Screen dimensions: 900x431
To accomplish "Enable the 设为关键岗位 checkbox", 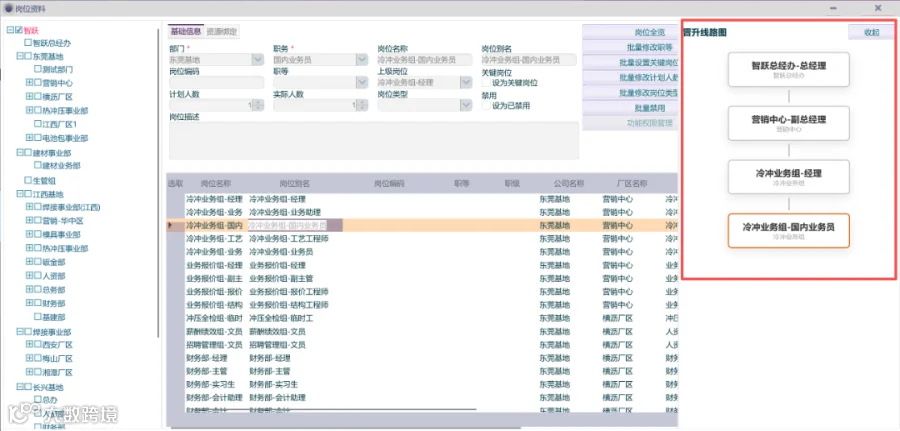I will (x=487, y=83).
